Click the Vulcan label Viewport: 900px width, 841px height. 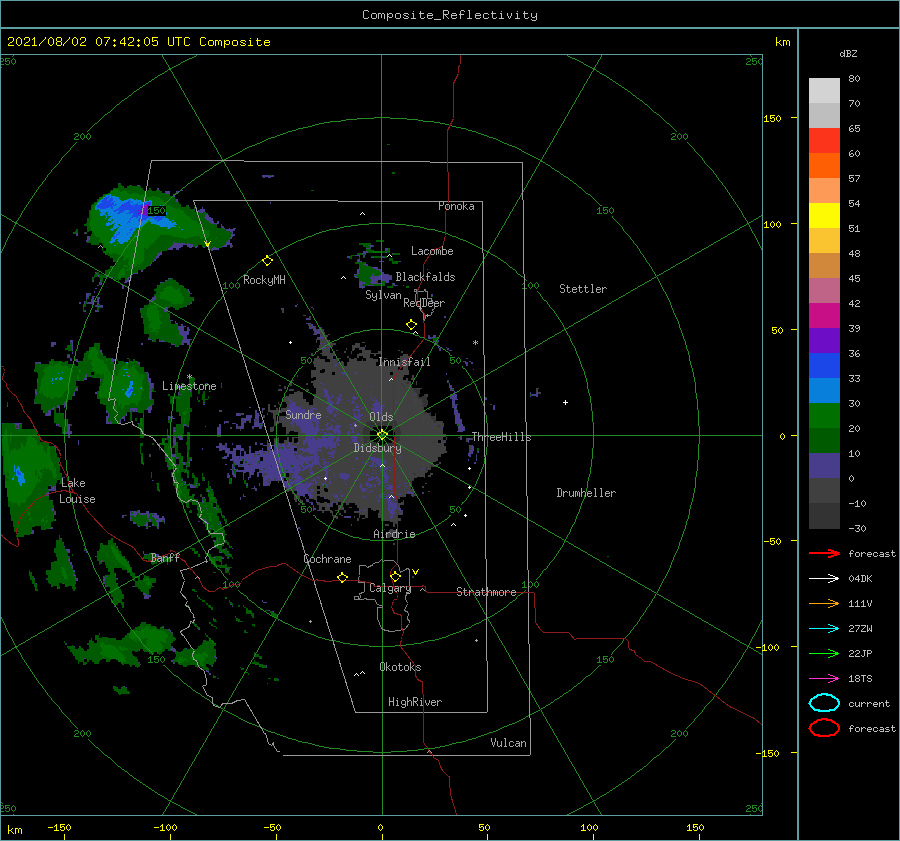(508, 743)
